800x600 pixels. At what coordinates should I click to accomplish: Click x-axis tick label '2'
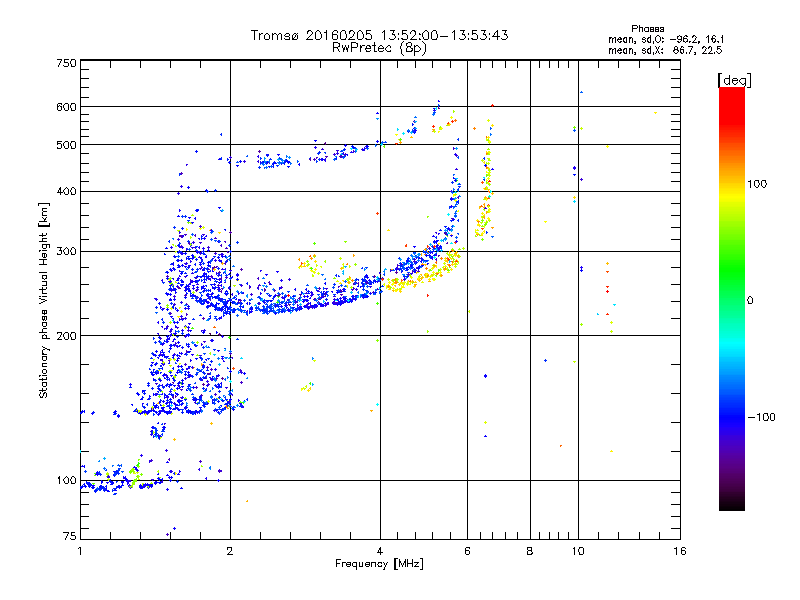pos(230,551)
